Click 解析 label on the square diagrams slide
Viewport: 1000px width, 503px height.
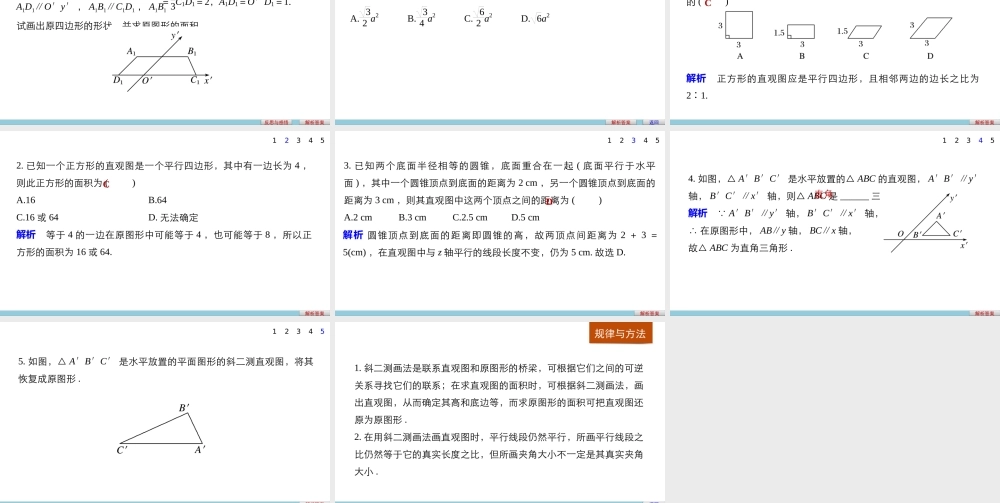coord(696,78)
